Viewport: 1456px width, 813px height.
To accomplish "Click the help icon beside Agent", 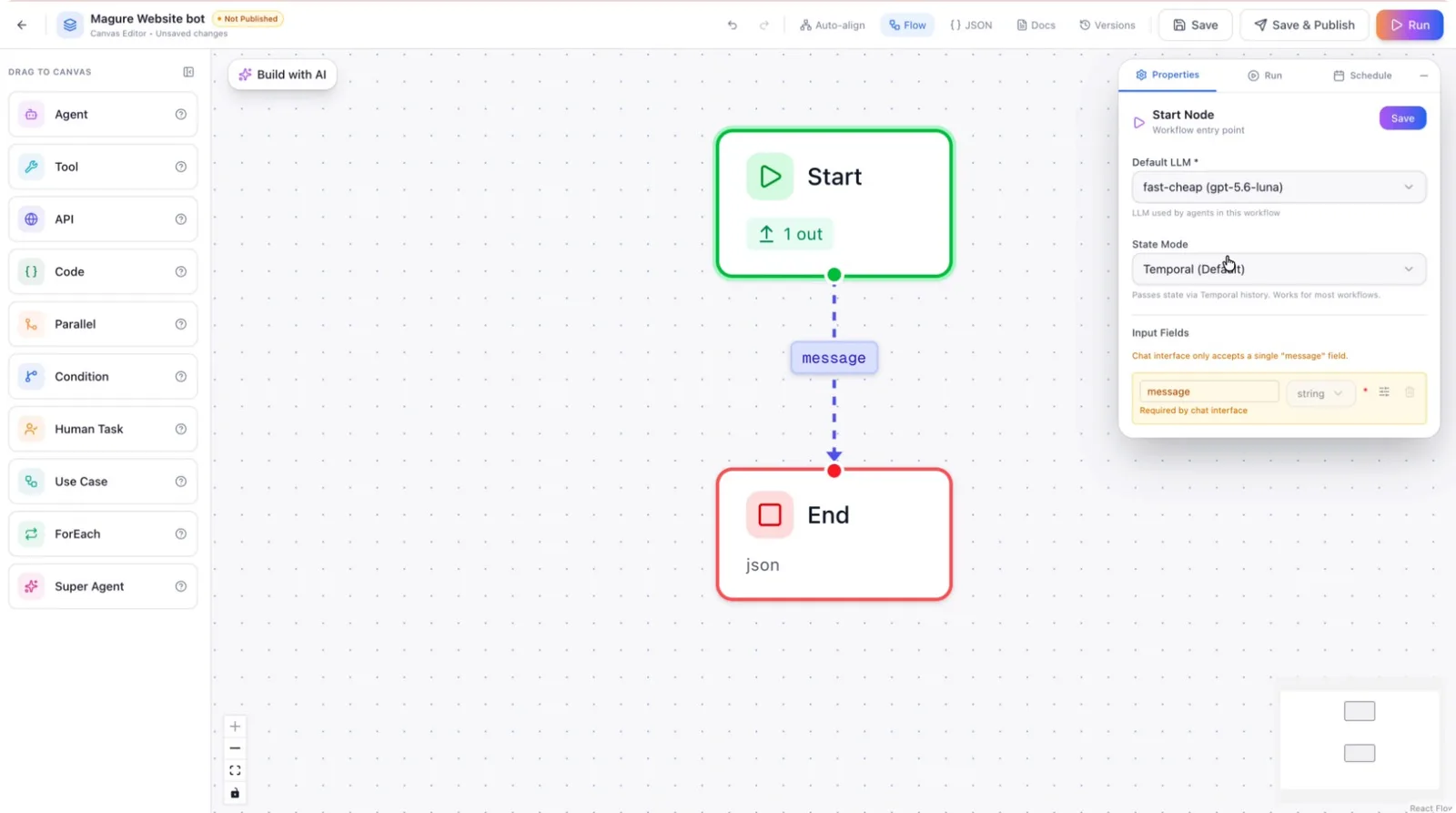I will [x=180, y=115].
